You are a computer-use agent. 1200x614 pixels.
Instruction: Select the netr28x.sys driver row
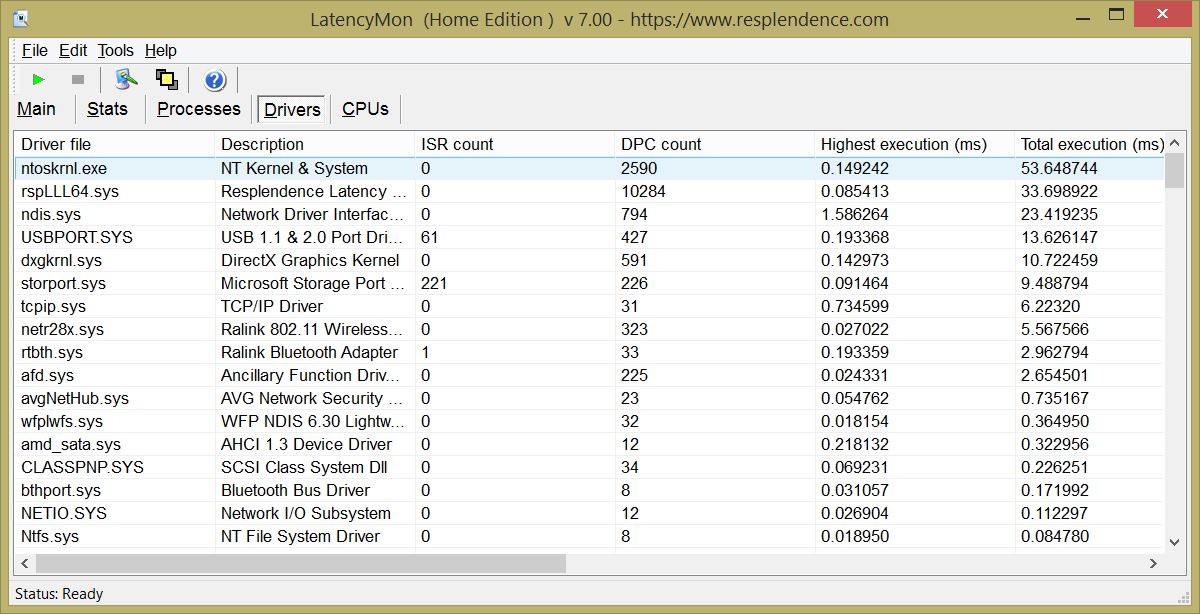590,329
